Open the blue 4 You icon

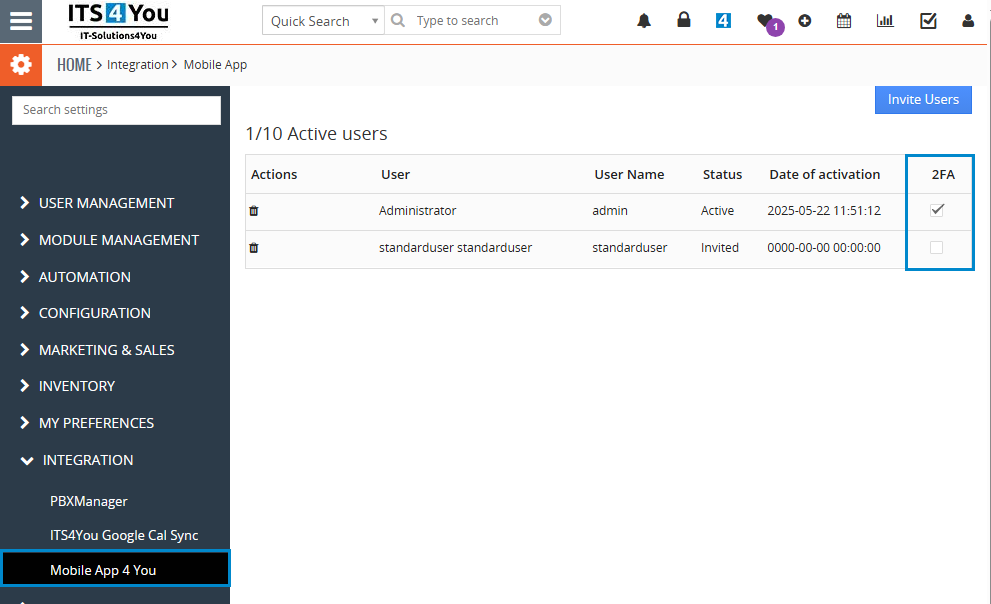coord(723,21)
